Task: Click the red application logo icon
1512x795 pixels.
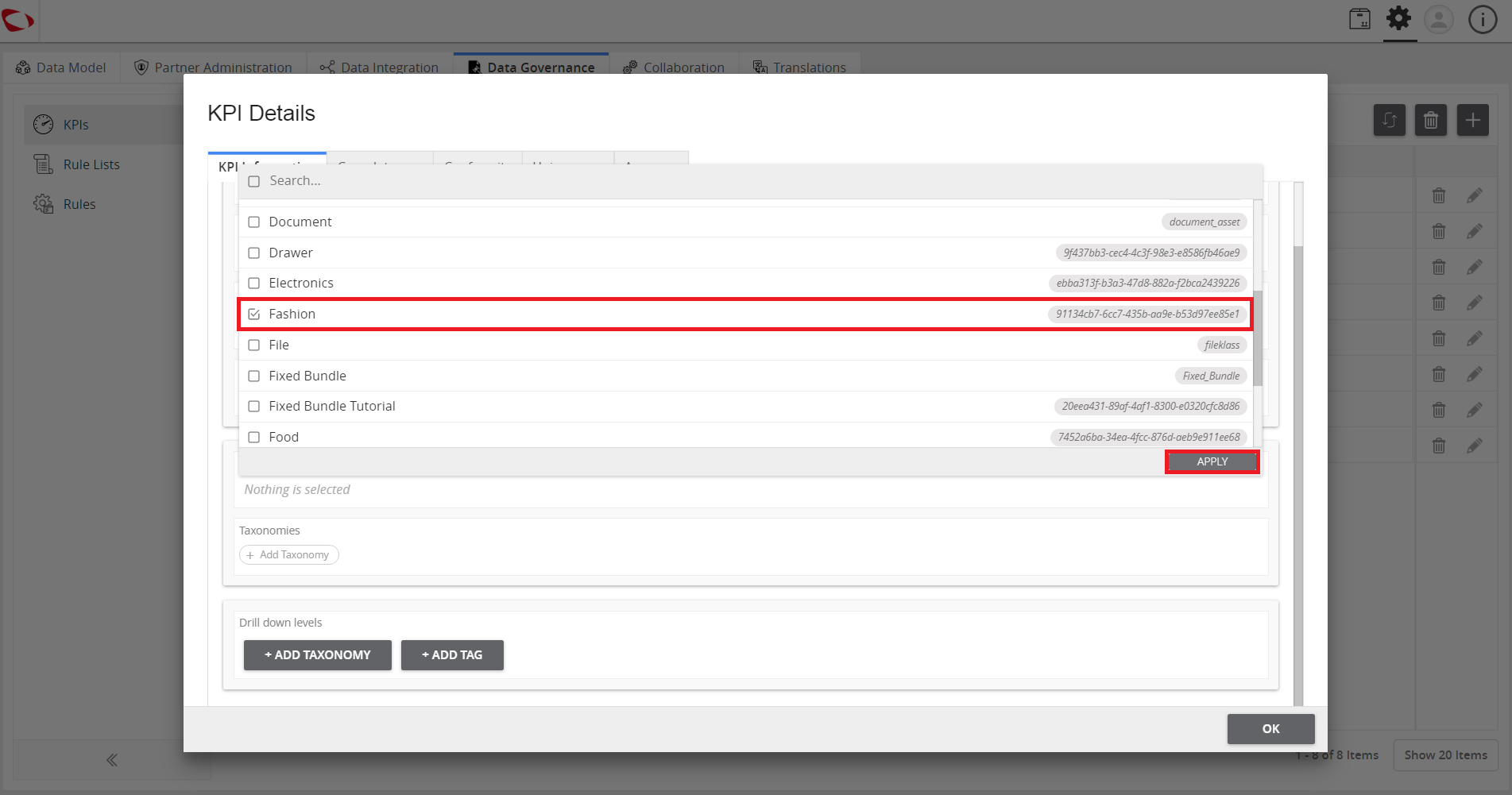Action: point(17,19)
